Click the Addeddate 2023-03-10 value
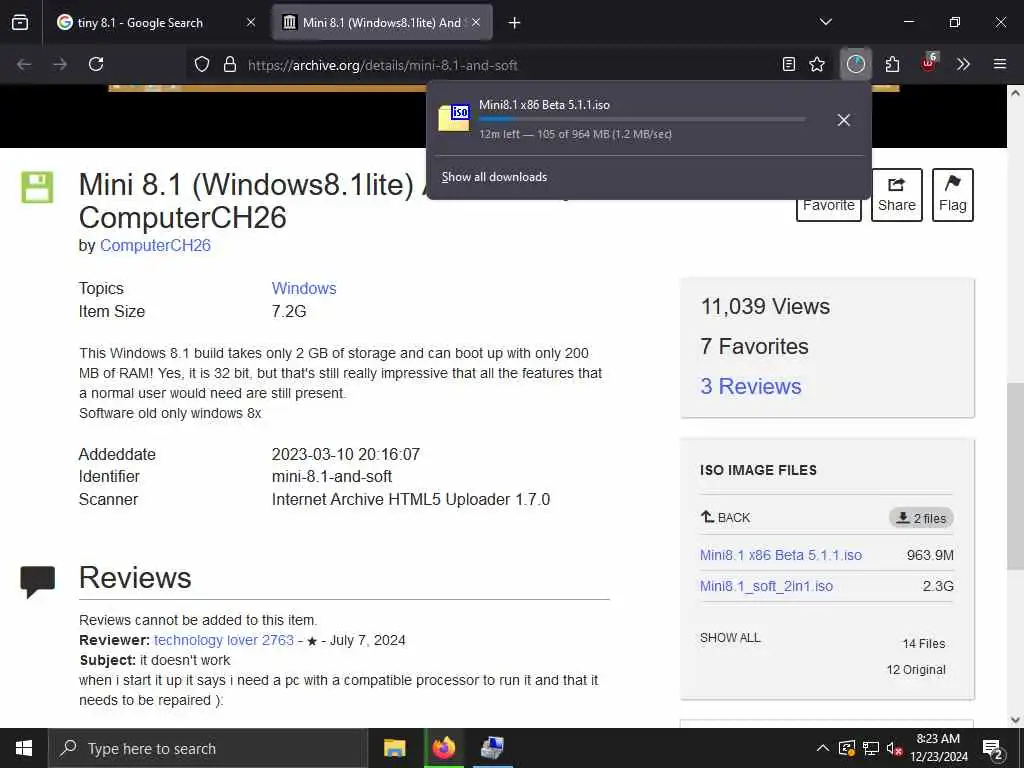The width and height of the screenshot is (1024, 768). (x=345, y=455)
